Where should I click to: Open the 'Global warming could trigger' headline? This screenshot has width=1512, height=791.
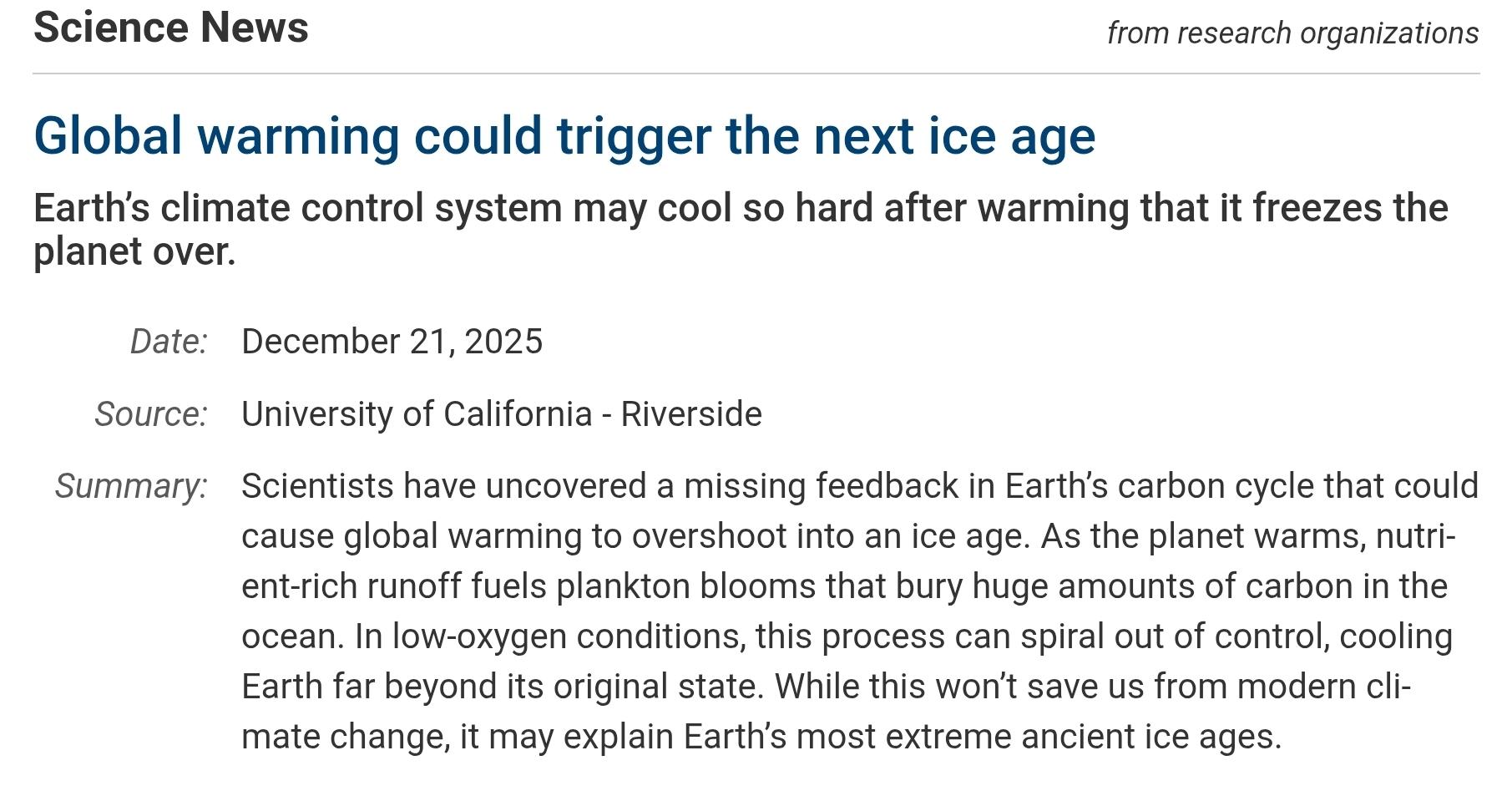coord(564,135)
